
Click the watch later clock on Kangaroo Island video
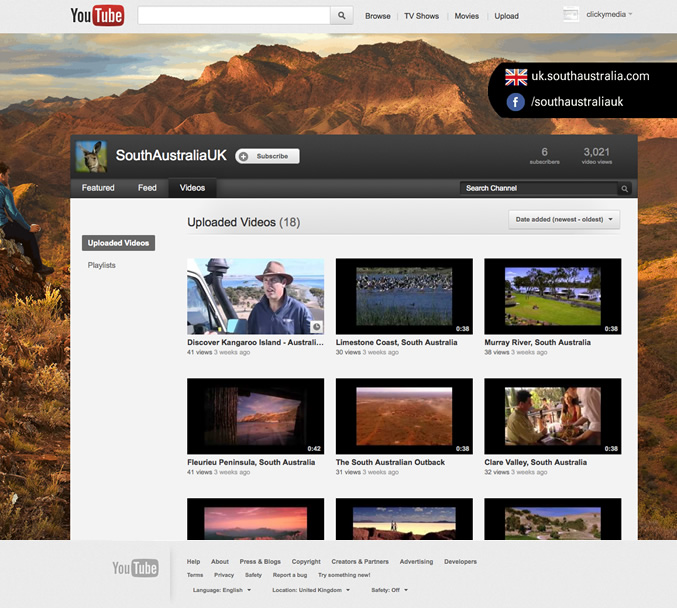coord(316,327)
